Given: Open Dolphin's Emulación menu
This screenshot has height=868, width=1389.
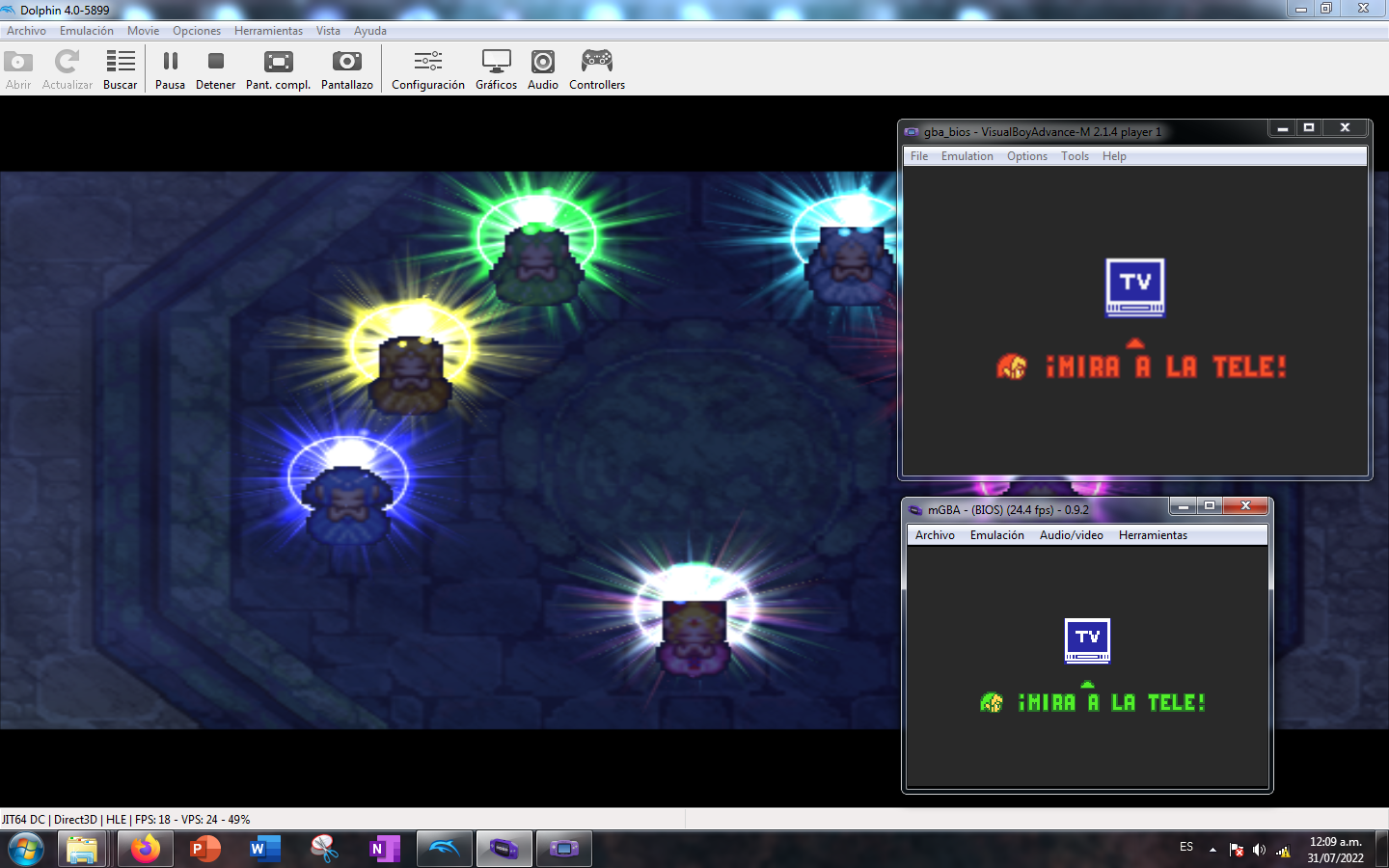Looking at the screenshot, I should click(86, 31).
